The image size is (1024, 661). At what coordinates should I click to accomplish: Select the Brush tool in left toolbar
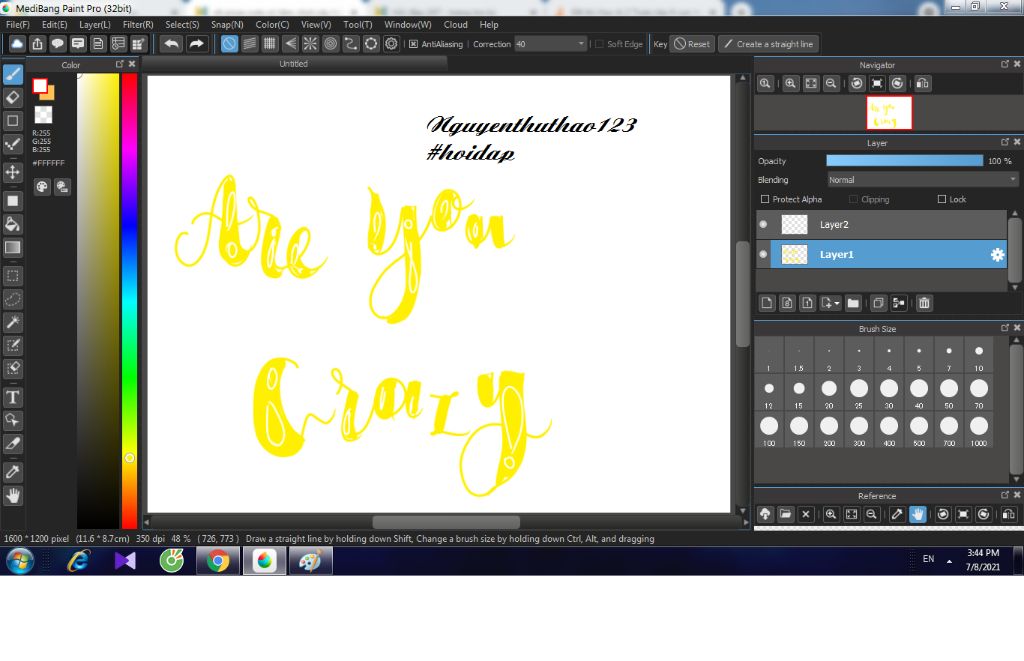13,74
